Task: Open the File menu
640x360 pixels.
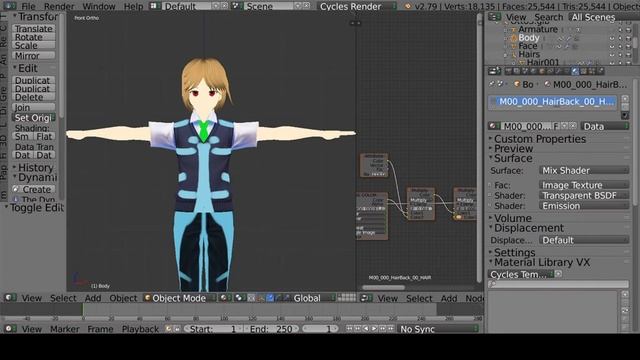Action: pyautogui.click(x=28, y=6)
